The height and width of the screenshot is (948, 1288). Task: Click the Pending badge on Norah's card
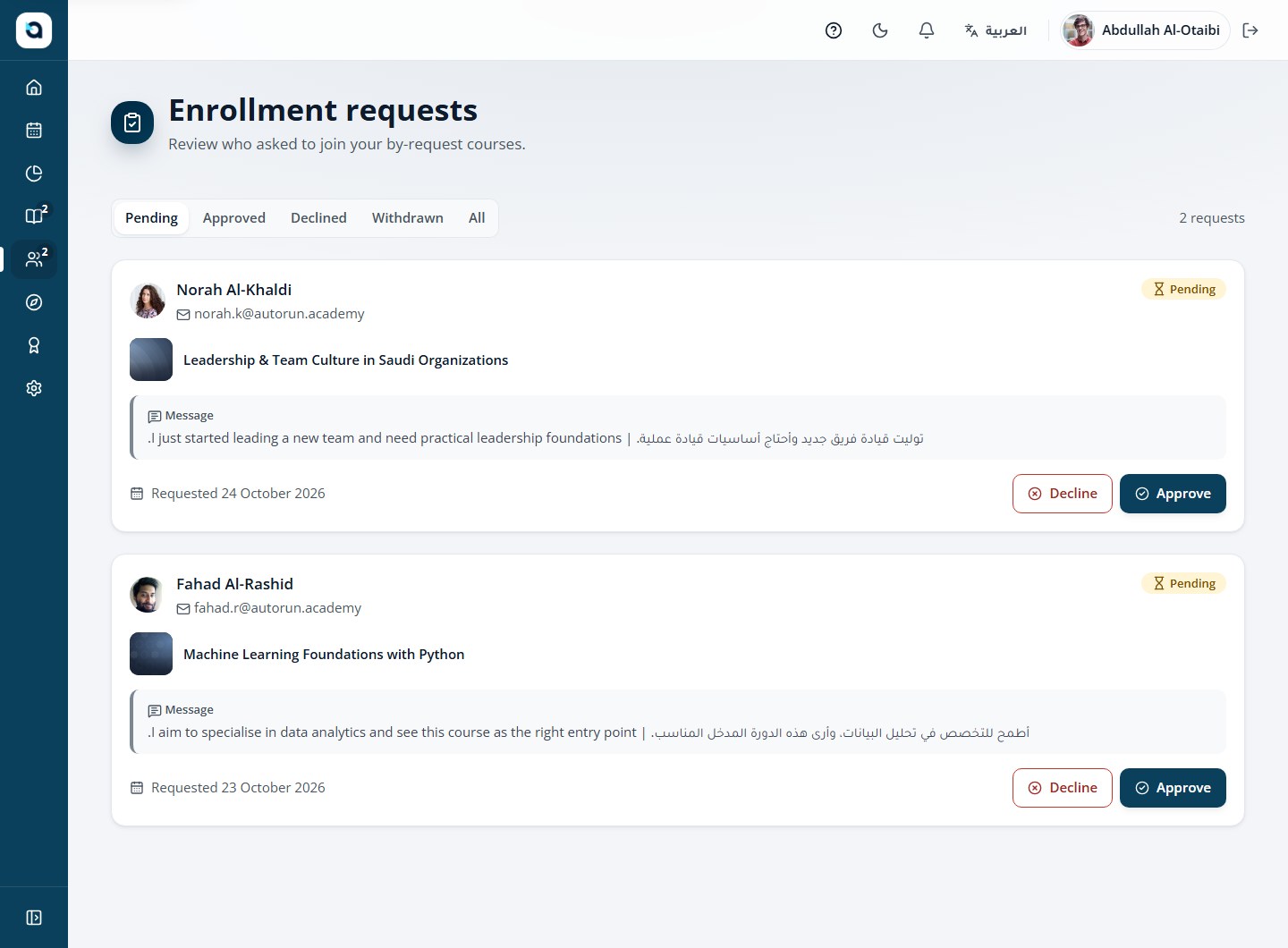point(1183,289)
